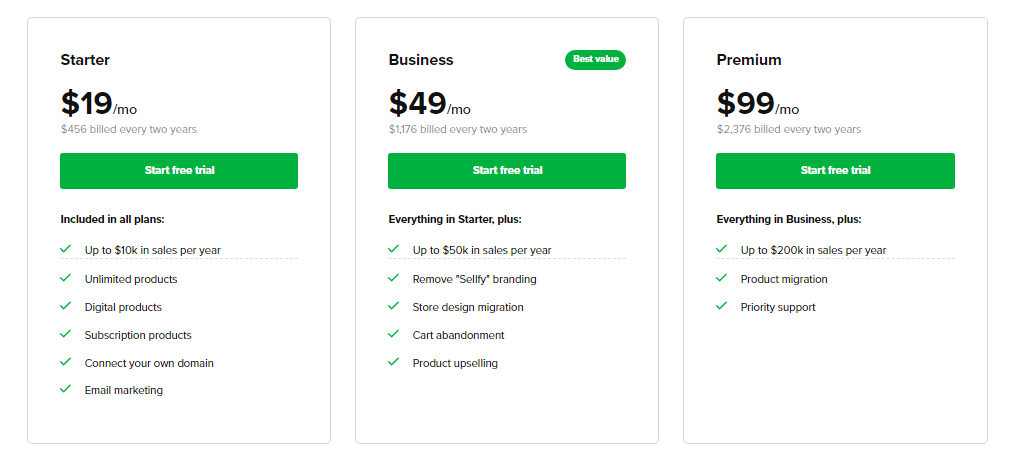Click "Up to $10k in sales per year"
The image size is (1015, 457).
pyautogui.click(x=152, y=250)
